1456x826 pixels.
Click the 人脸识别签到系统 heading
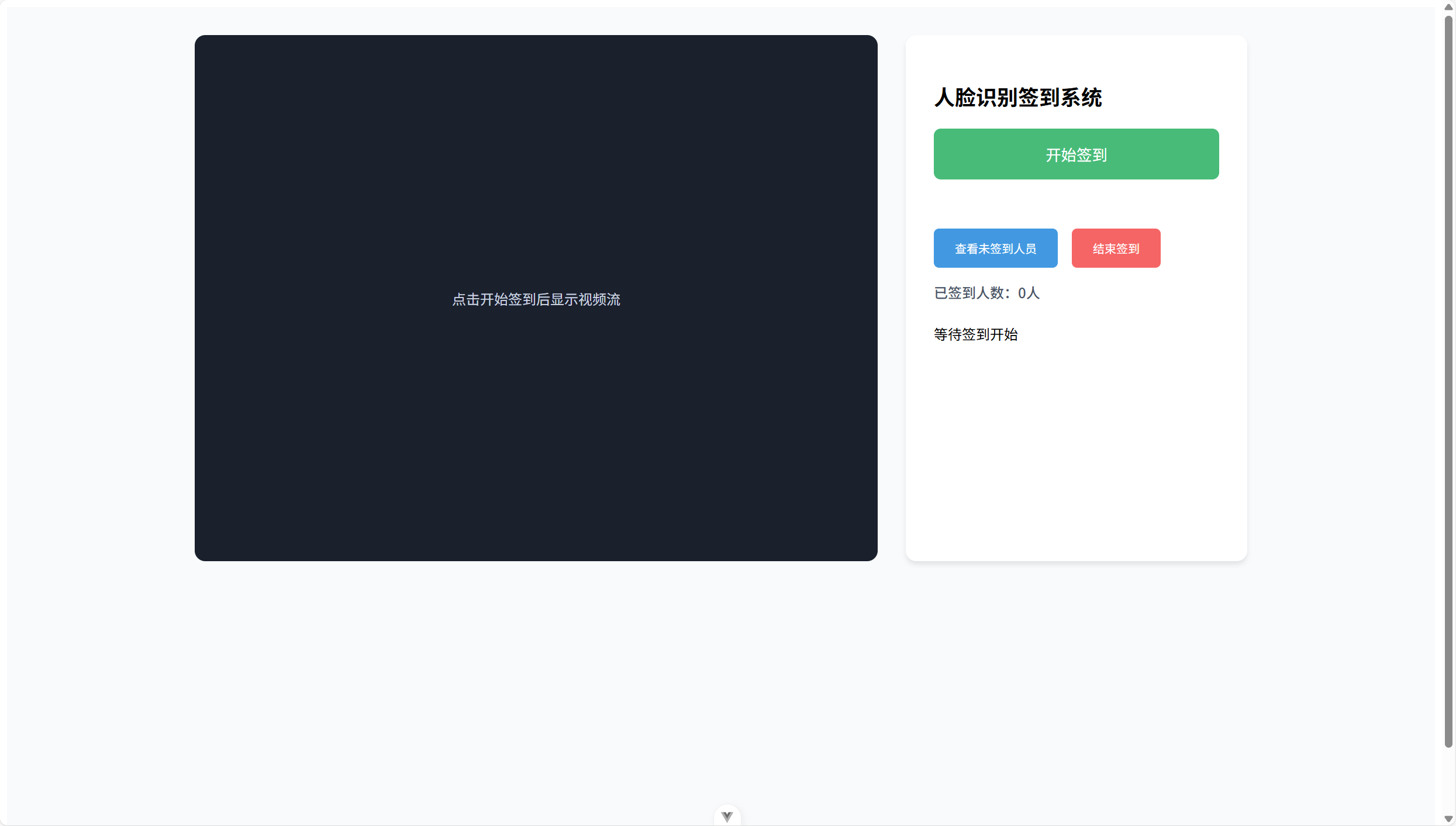[1017, 98]
